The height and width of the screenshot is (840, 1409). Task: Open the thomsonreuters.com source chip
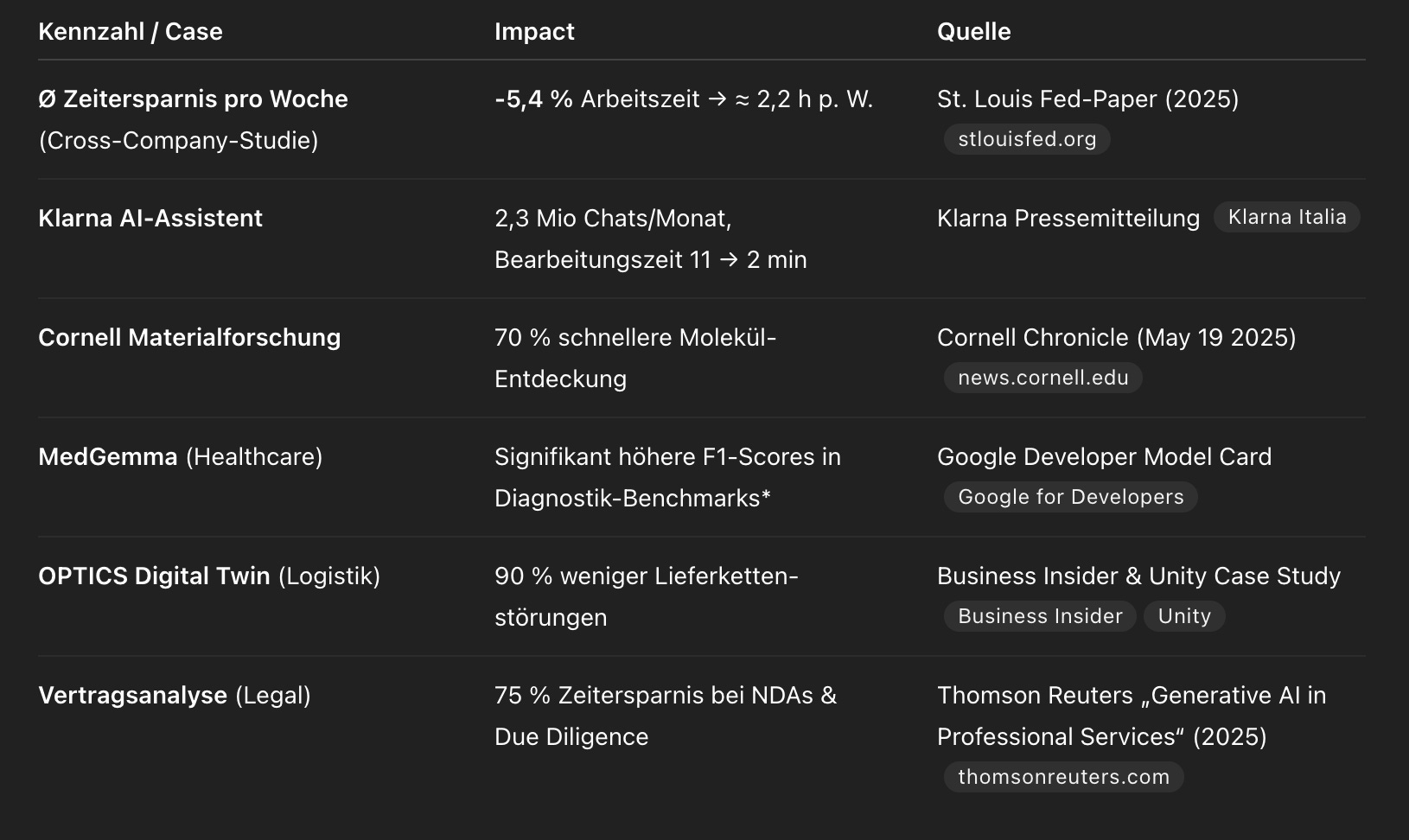point(1064,777)
